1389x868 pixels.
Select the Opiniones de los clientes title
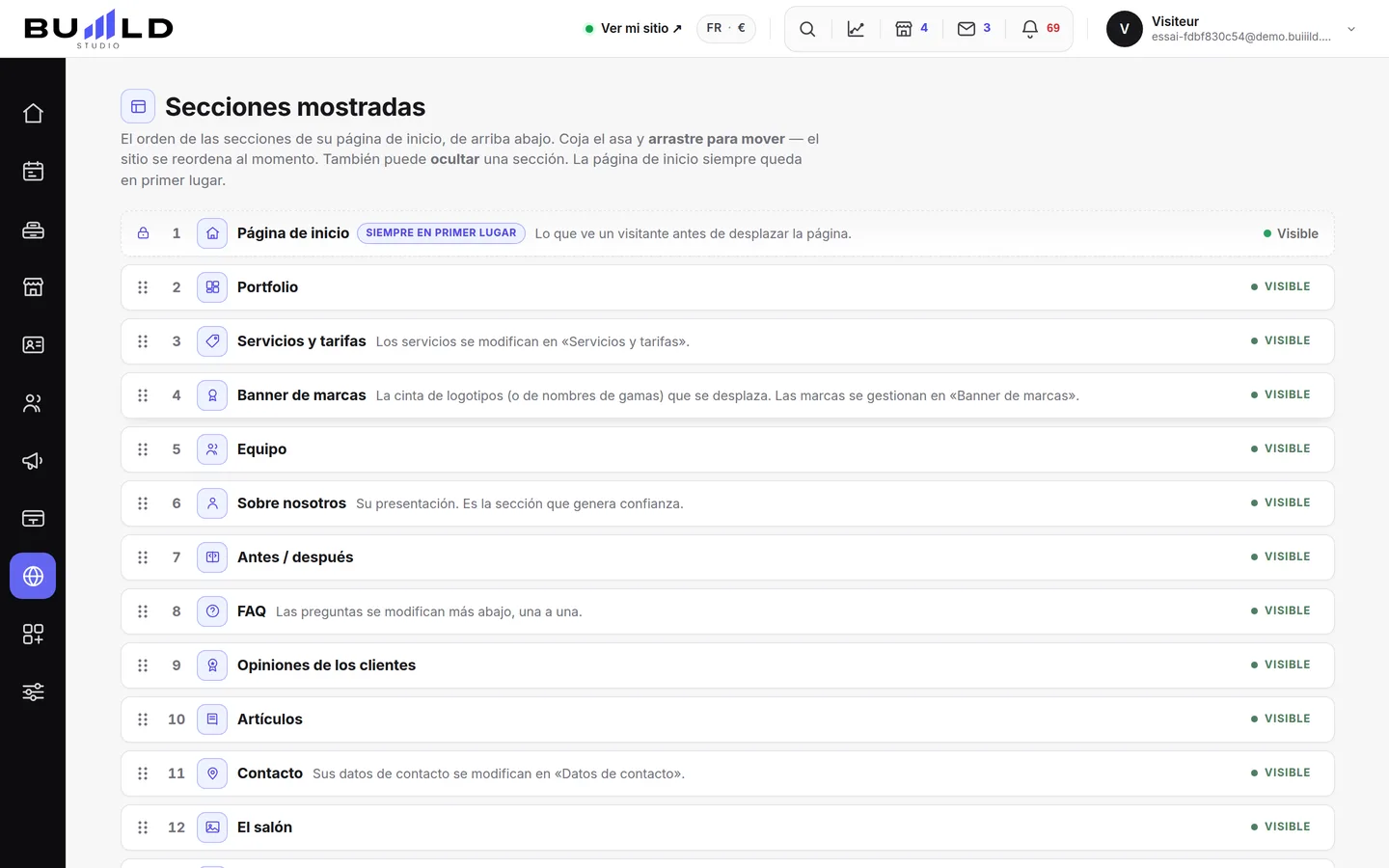326,665
